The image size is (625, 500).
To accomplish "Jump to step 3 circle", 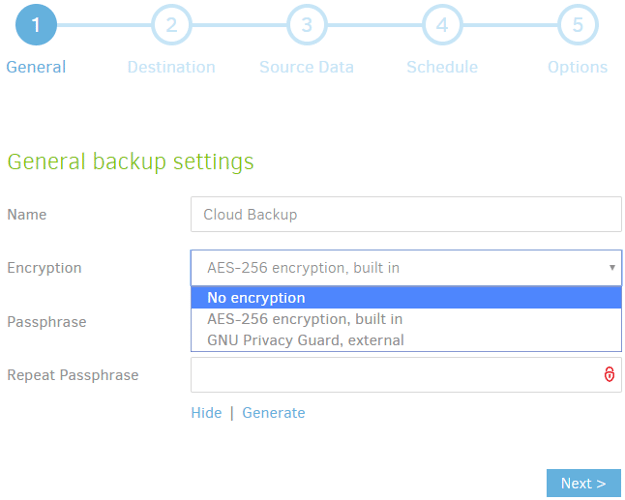I will pyautogui.click(x=307, y=25).
